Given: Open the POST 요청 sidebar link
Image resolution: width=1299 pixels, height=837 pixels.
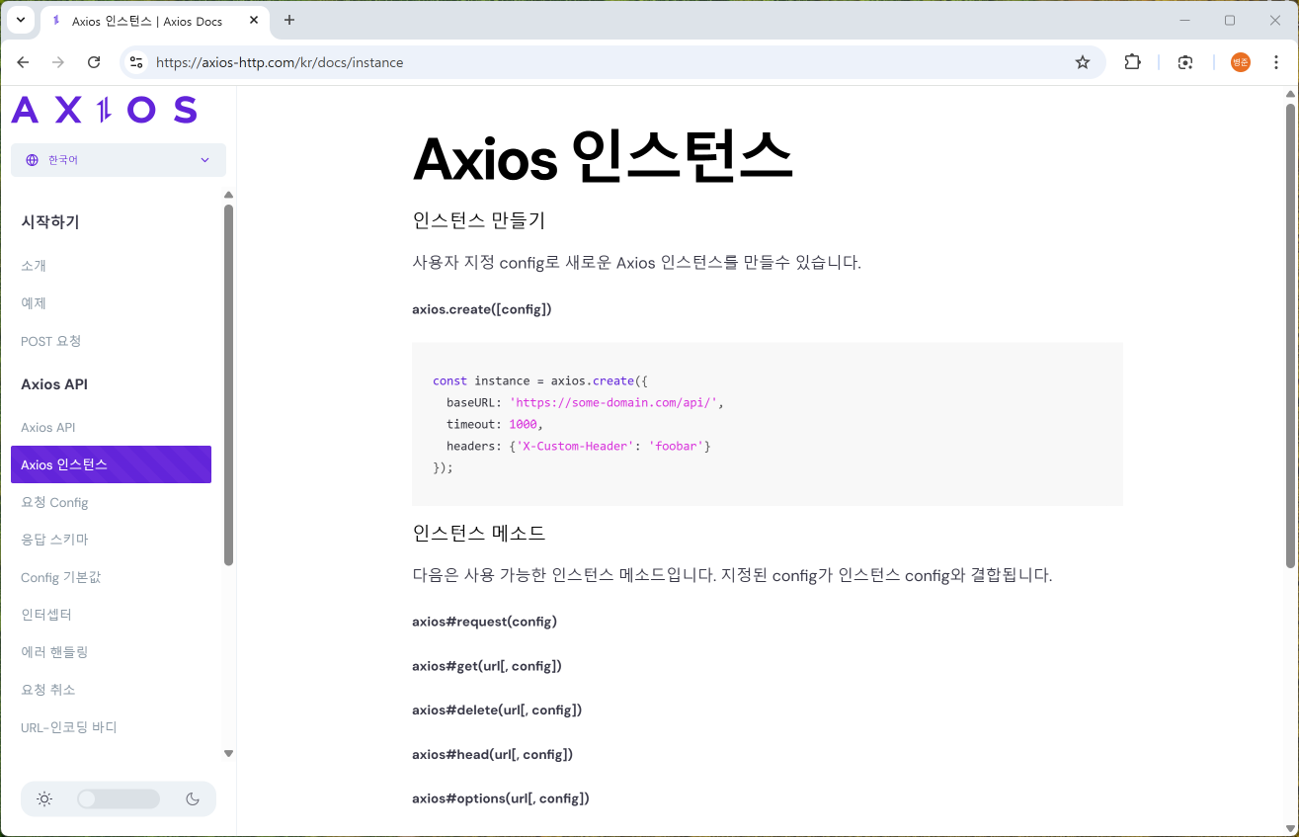Looking at the screenshot, I should (51, 341).
